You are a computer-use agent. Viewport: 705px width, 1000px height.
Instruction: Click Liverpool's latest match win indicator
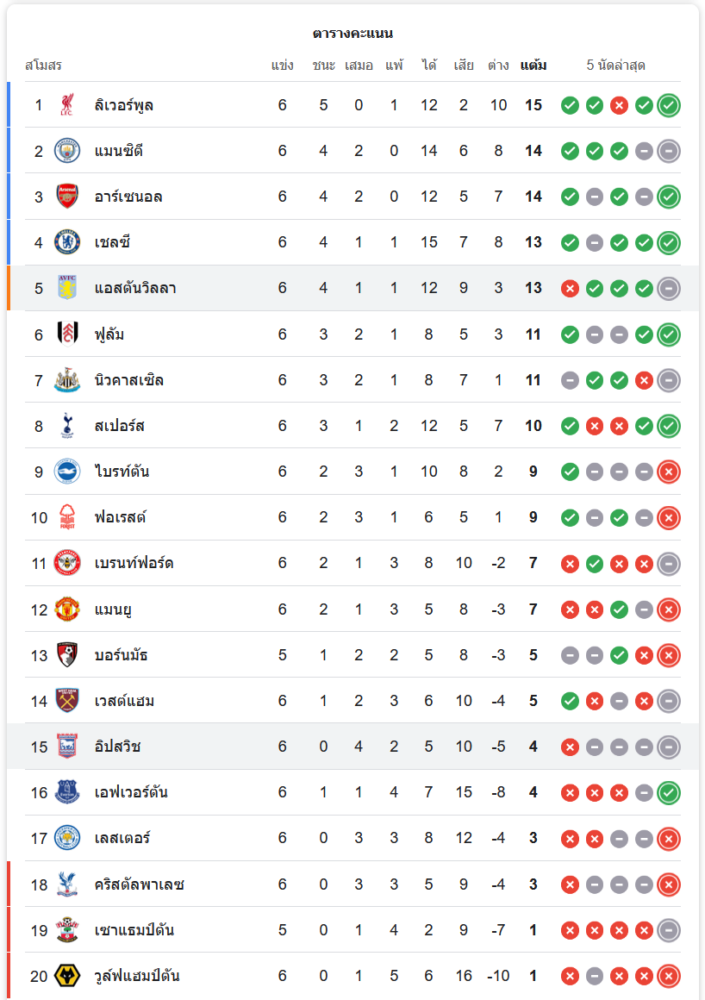669,105
